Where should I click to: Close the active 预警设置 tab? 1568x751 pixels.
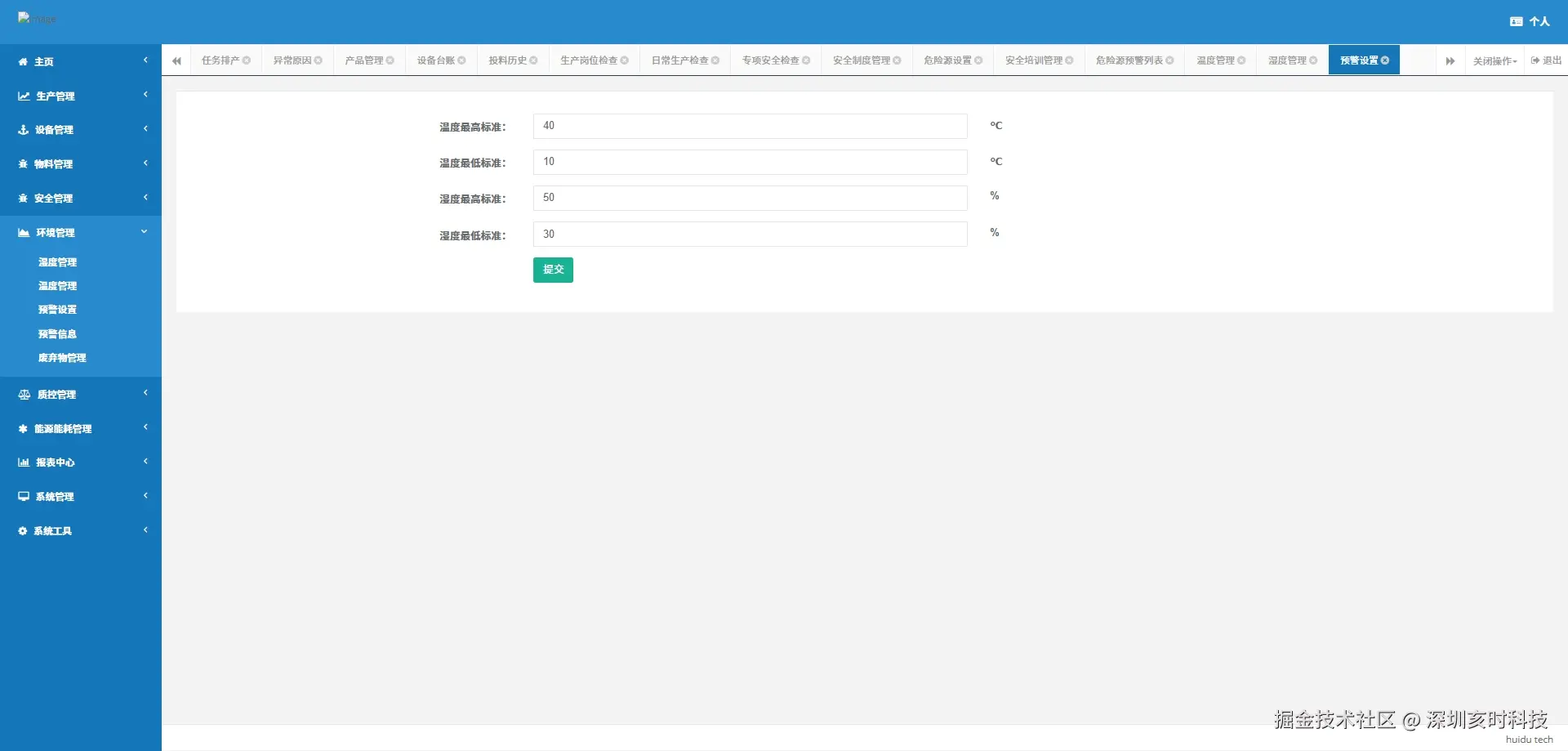[x=1385, y=60]
